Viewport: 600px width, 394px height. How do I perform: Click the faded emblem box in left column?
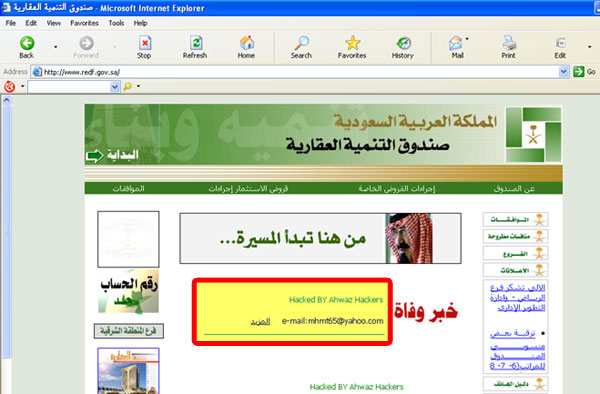point(128,239)
